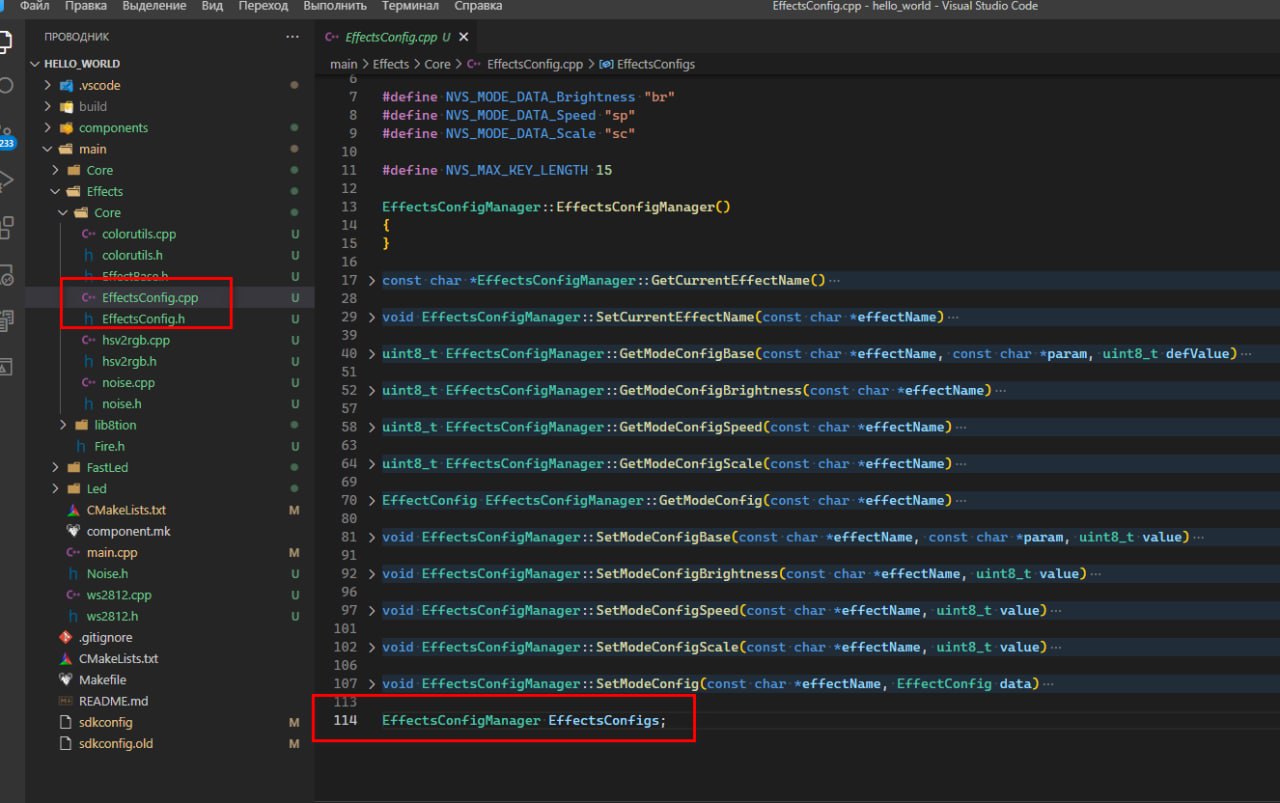Open the Run and Debug view

pyautogui.click(x=5, y=181)
